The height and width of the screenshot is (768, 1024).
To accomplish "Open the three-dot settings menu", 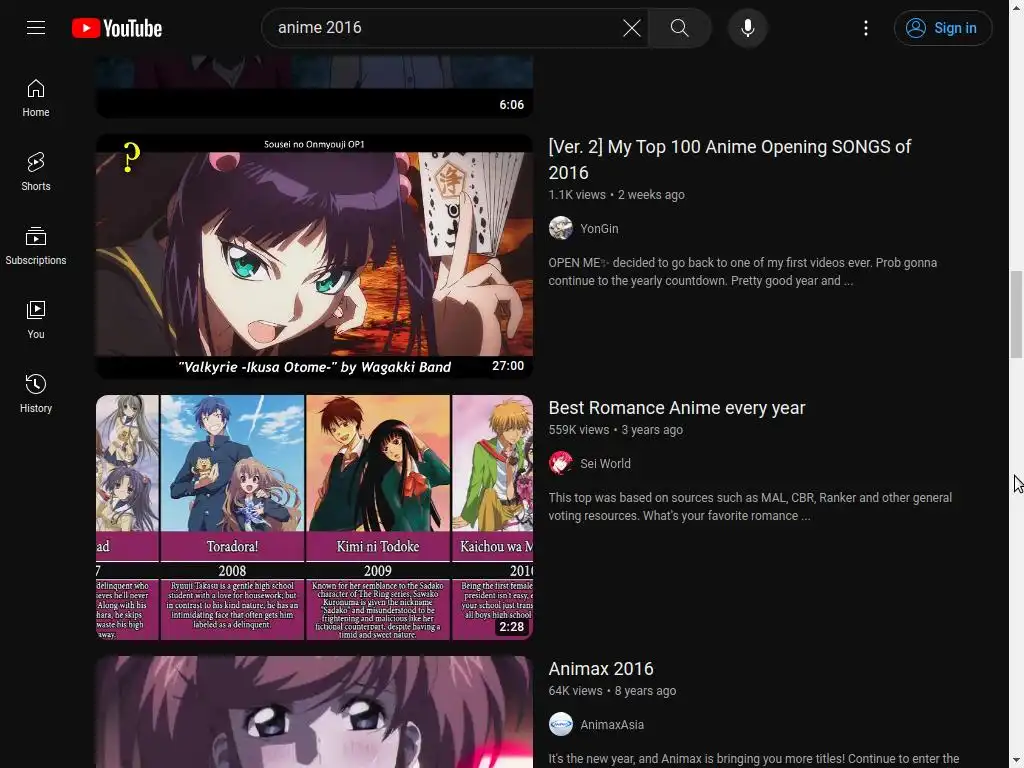I will point(866,28).
